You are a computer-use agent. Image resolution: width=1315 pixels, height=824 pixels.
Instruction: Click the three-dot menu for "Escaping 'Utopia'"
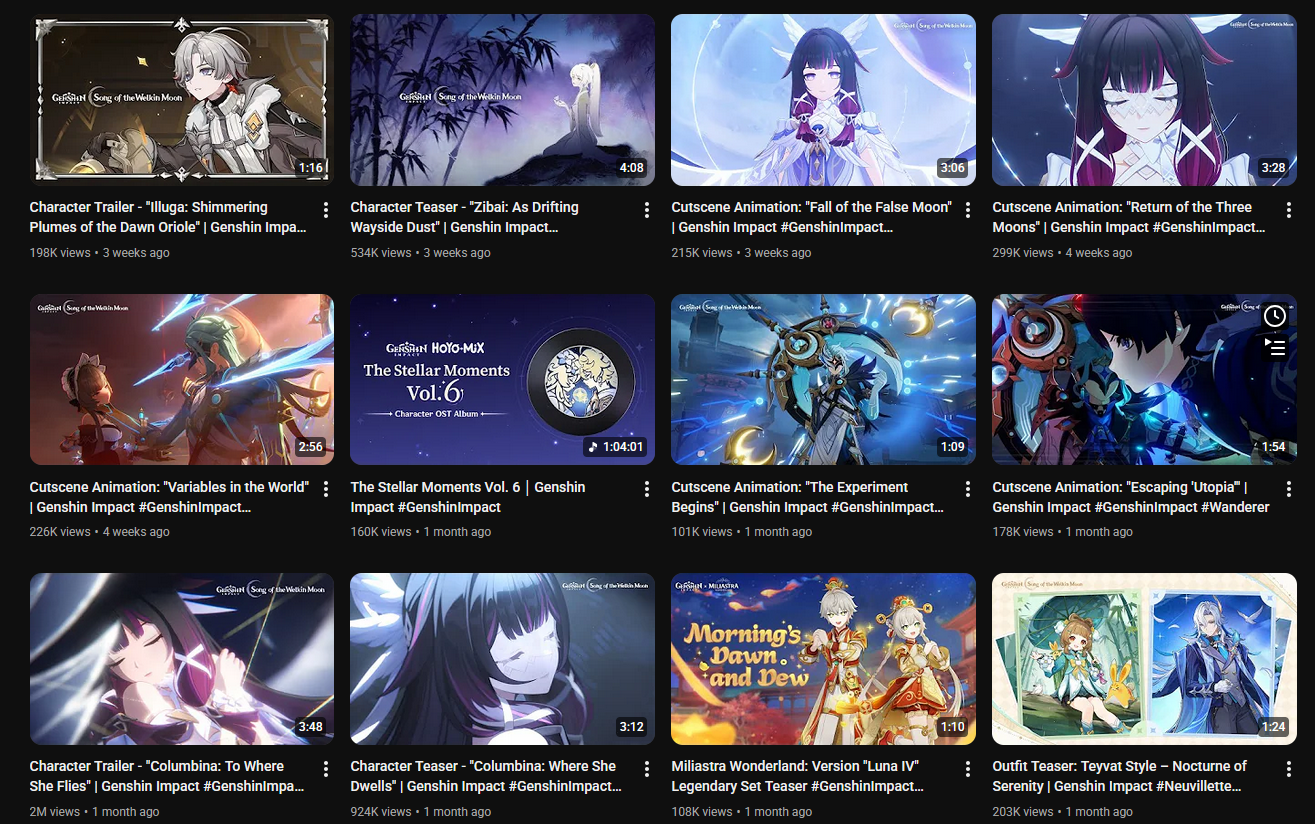pyautogui.click(x=1289, y=489)
